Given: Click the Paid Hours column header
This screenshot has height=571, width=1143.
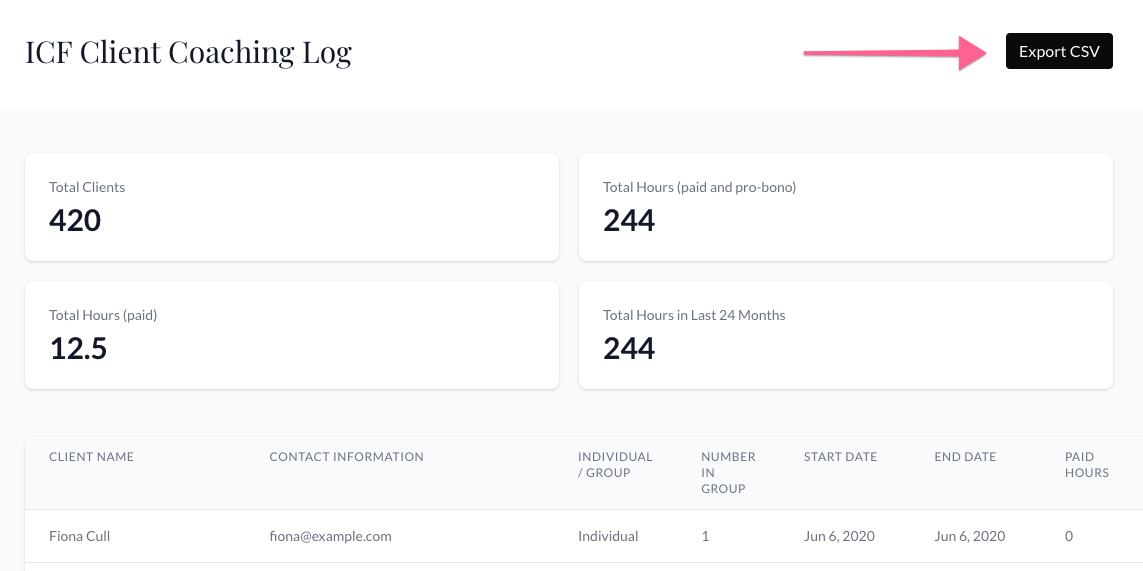Looking at the screenshot, I should [1086, 465].
